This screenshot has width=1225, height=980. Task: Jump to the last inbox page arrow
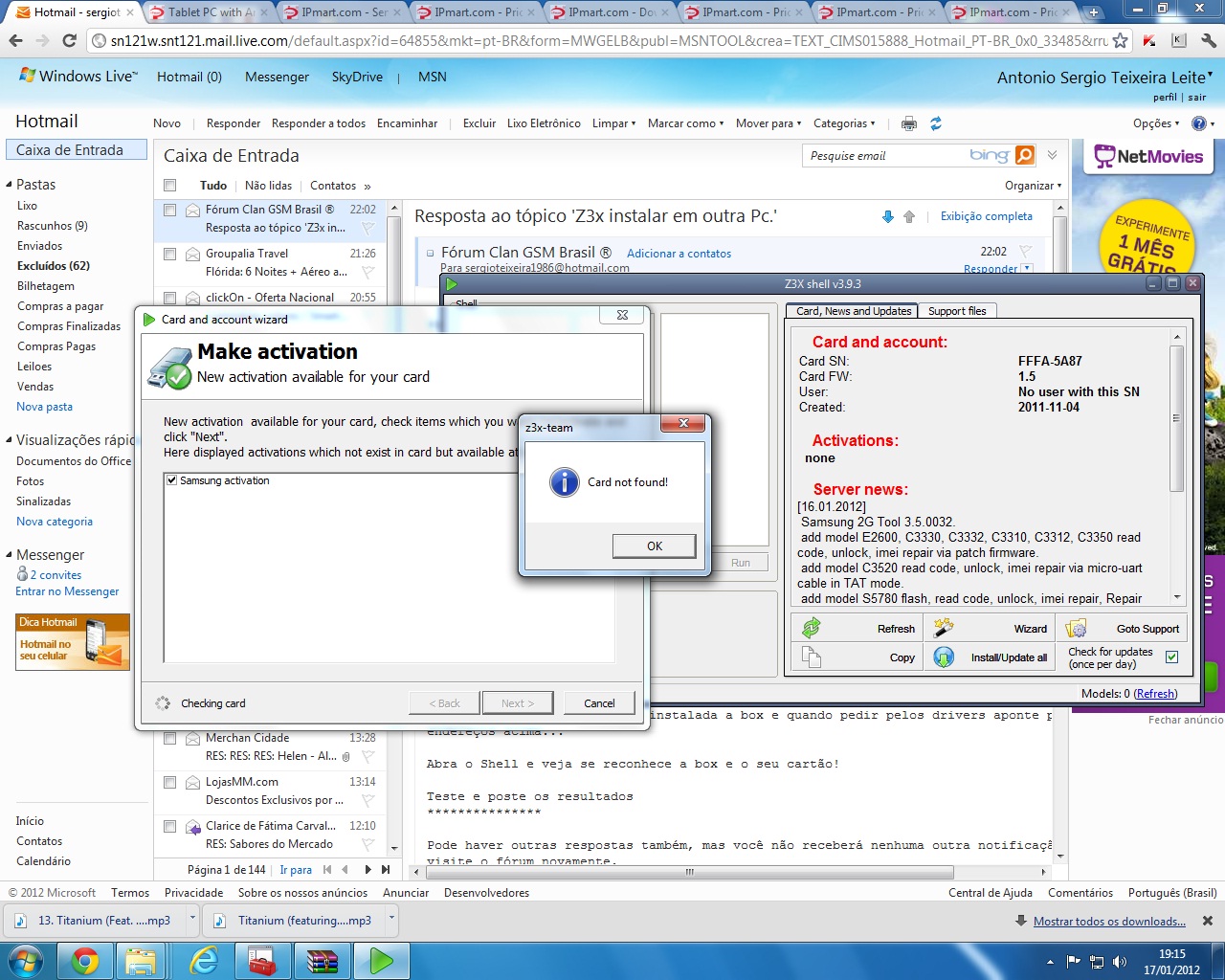point(386,870)
